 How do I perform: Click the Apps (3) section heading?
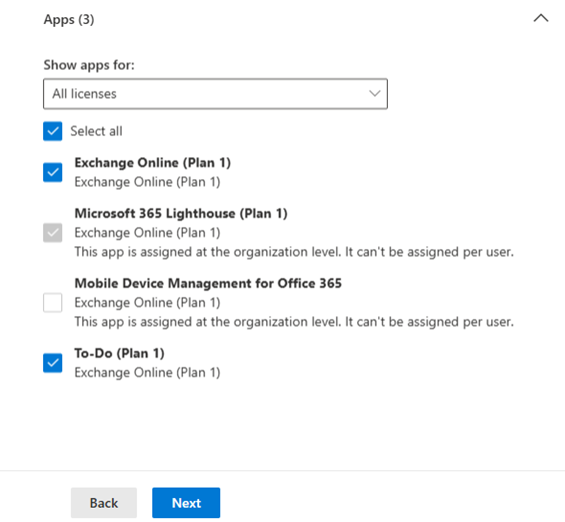coord(69,19)
